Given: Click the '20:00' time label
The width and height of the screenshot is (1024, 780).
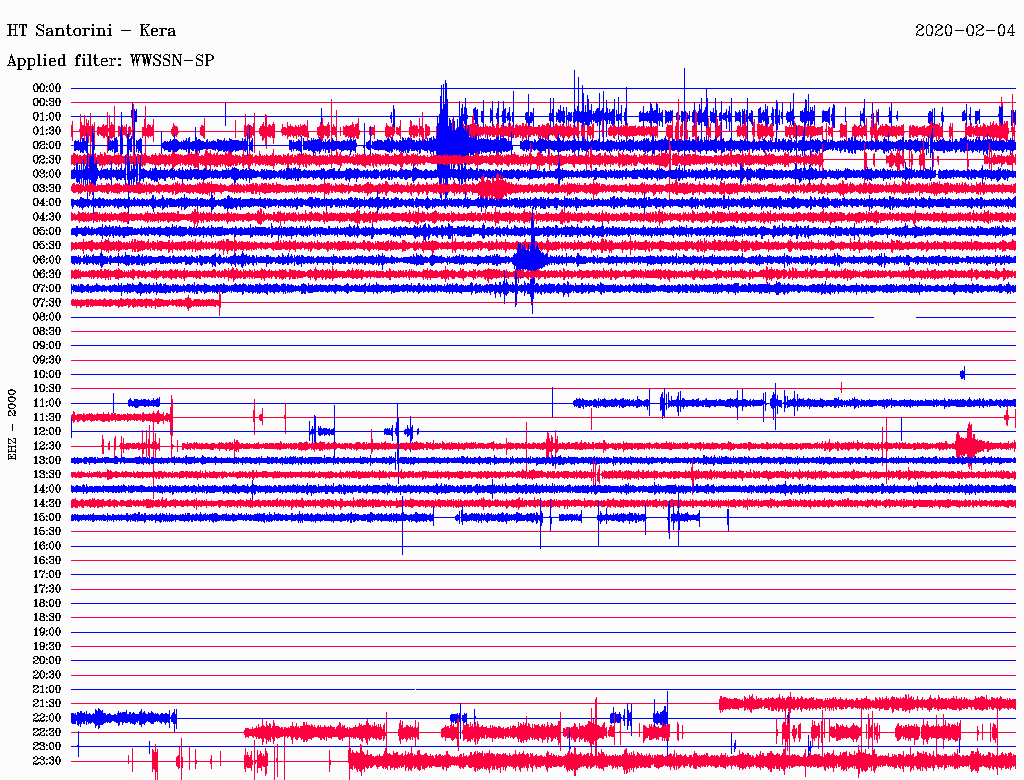Looking at the screenshot, I should click(47, 660).
